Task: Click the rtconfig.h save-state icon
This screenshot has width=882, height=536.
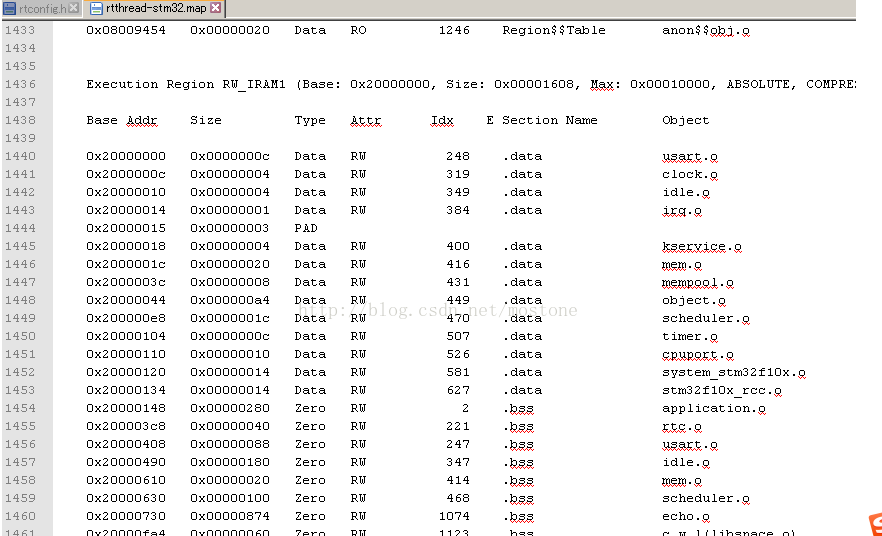Action: coord(10,8)
